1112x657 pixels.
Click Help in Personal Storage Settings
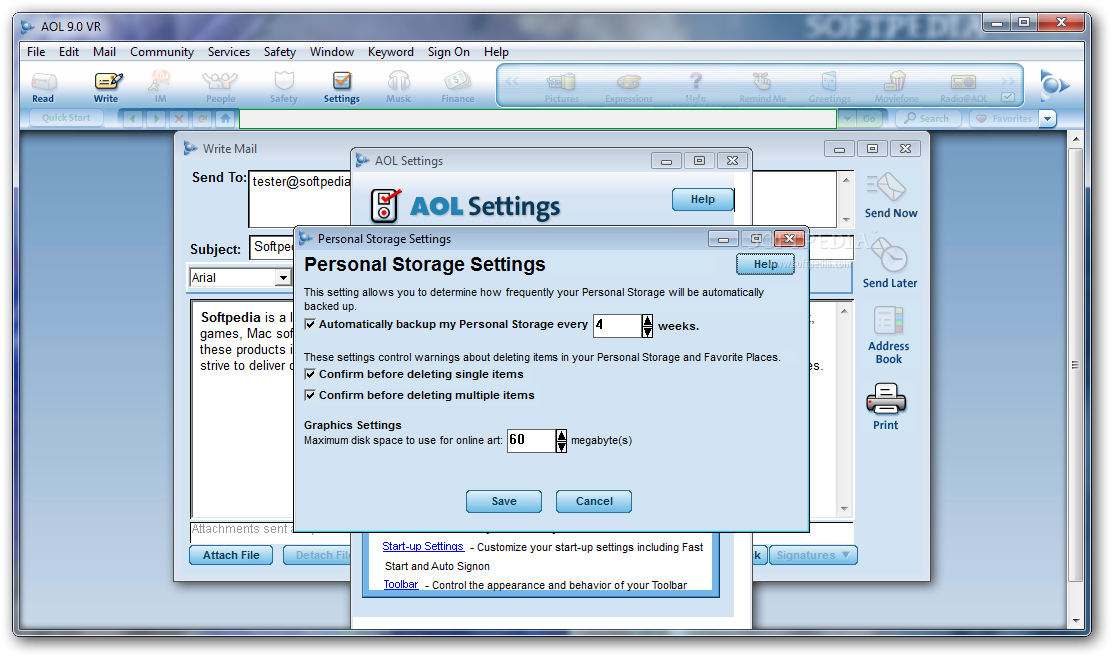[x=765, y=264]
